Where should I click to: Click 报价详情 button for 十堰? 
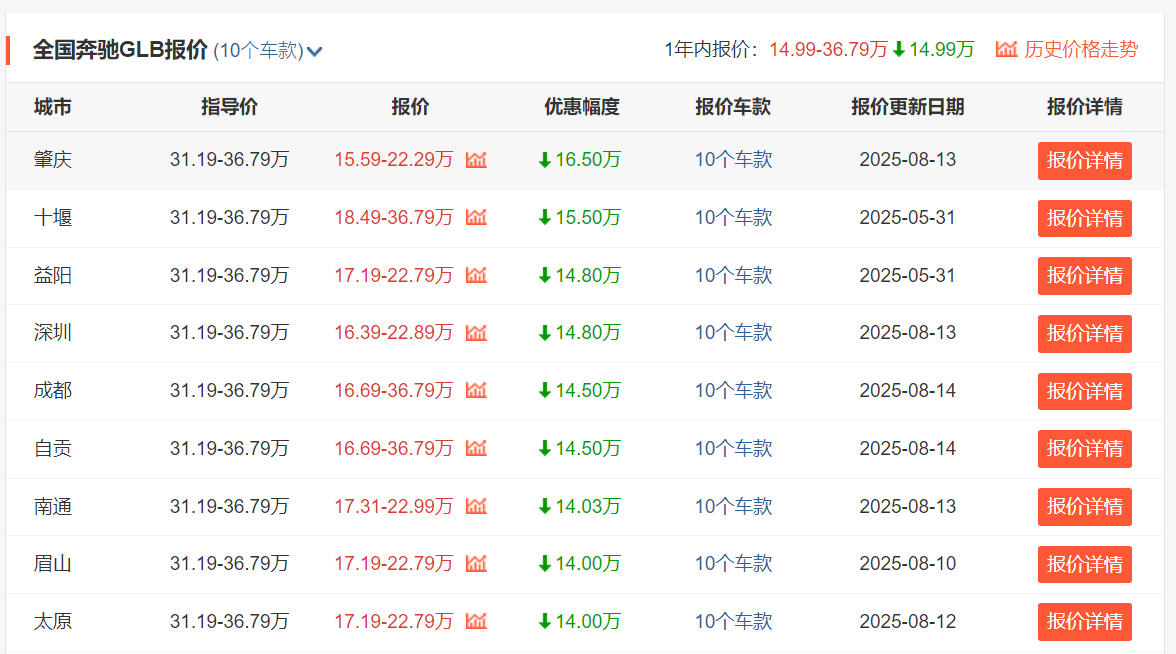[1084, 218]
